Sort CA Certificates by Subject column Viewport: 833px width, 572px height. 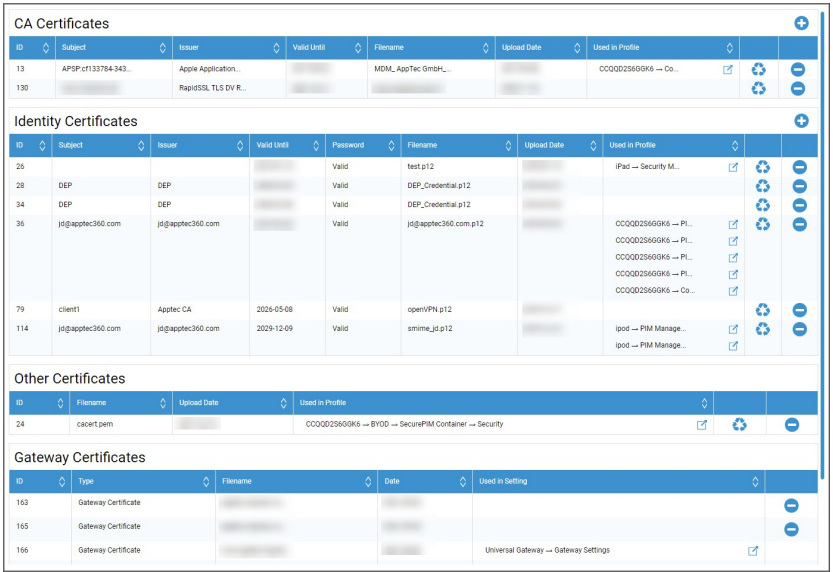click(x=163, y=47)
